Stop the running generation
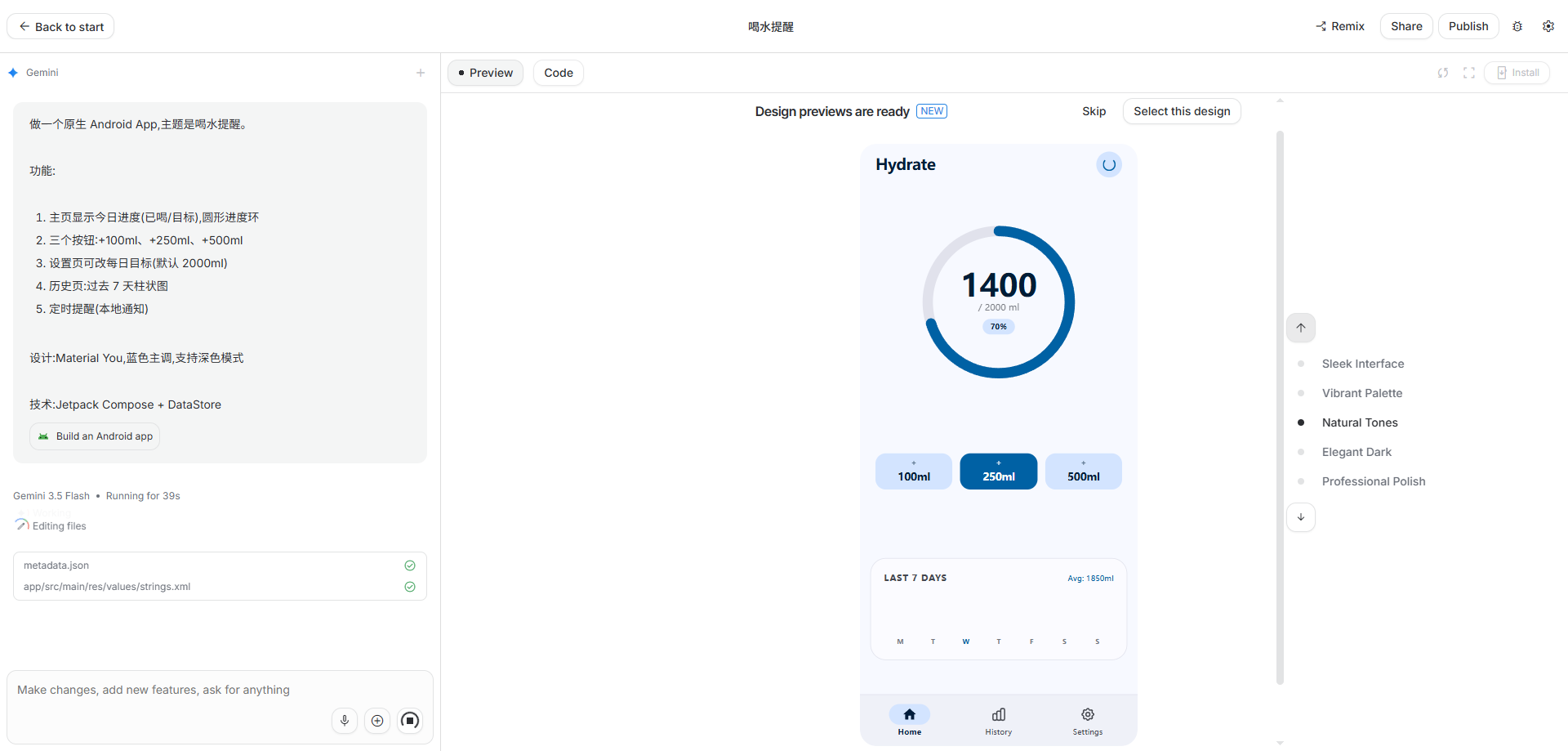 click(x=410, y=720)
